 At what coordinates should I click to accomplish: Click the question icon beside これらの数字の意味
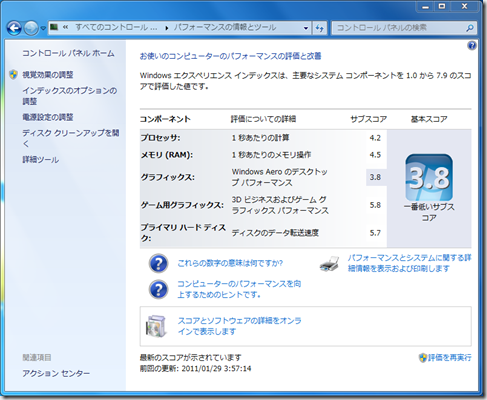(x=158, y=264)
